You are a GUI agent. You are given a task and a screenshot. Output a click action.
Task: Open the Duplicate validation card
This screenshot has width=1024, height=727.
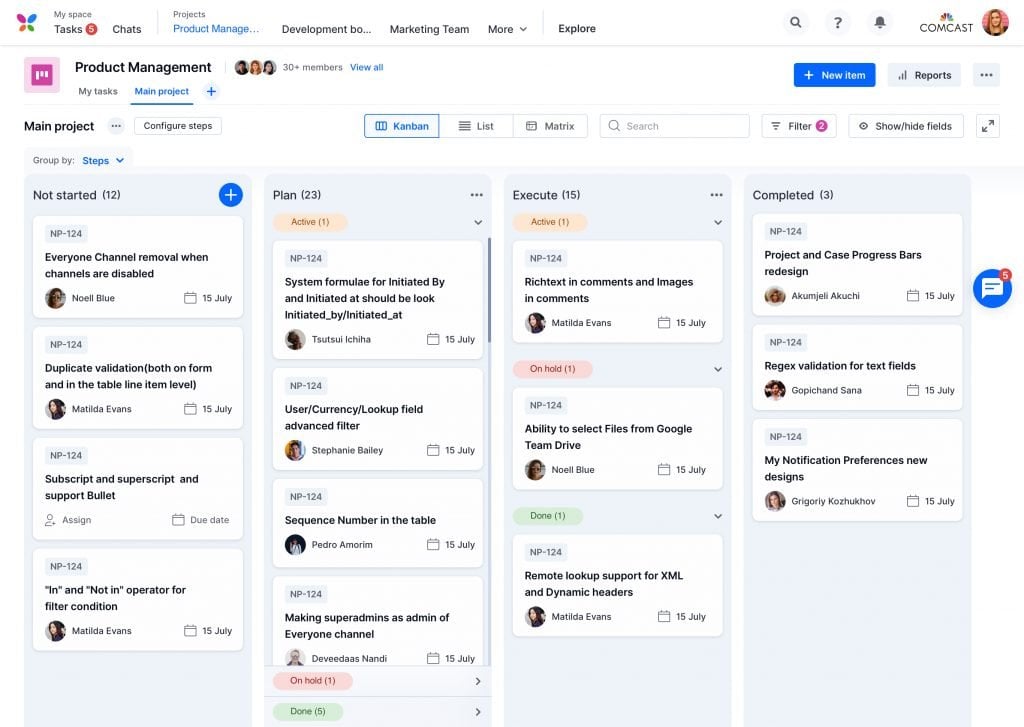(x=138, y=378)
